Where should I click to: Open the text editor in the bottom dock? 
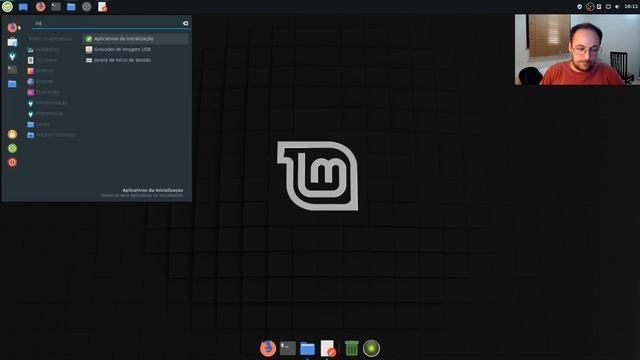(x=328, y=348)
